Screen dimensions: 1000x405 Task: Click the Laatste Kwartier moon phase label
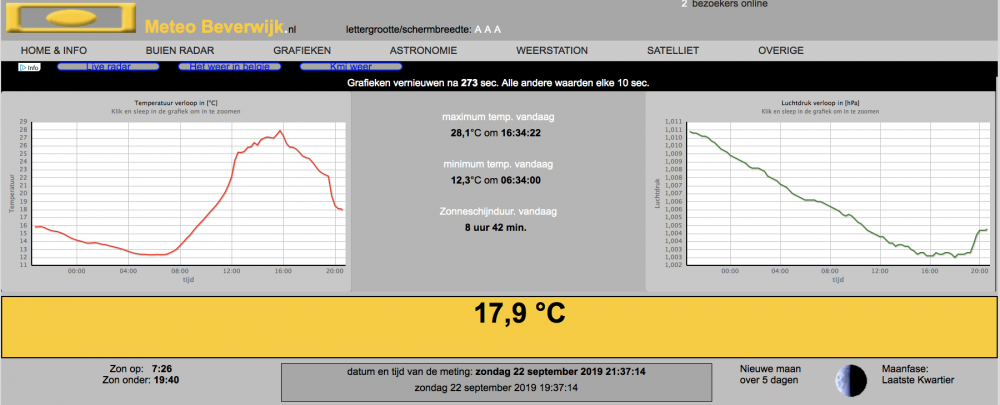coord(916,380)
